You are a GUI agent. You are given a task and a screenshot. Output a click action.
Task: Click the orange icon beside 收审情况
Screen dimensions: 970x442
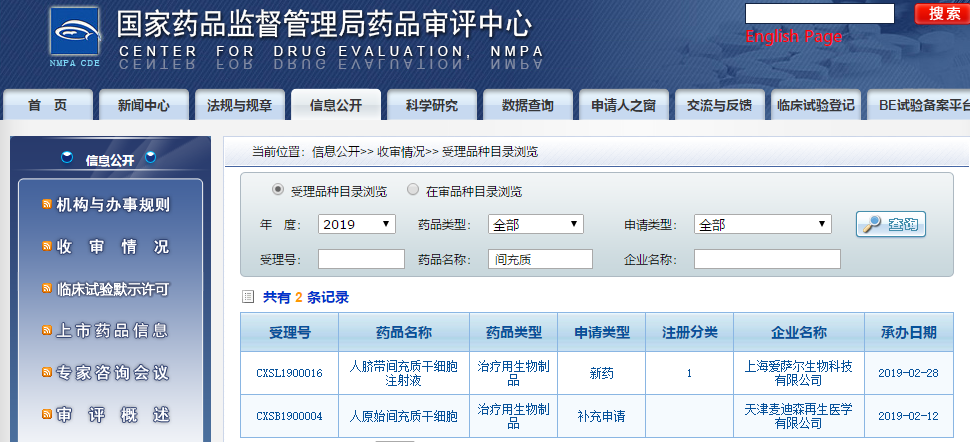click(x=46, y=247)
